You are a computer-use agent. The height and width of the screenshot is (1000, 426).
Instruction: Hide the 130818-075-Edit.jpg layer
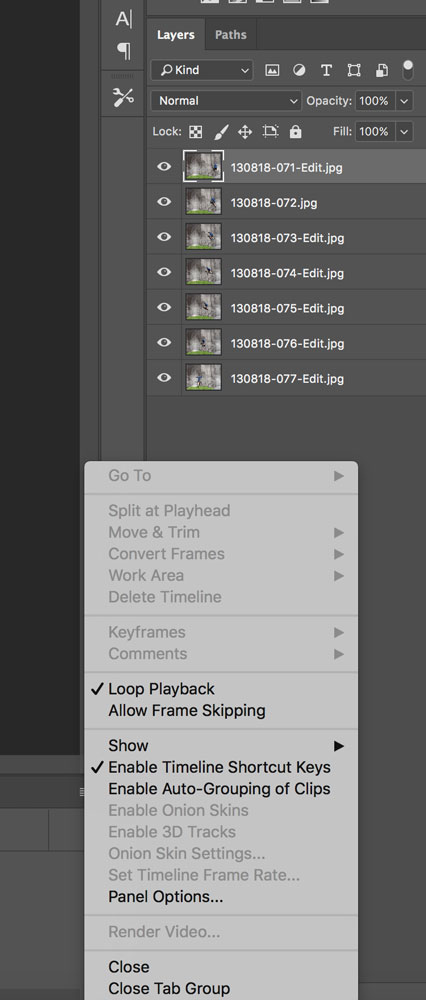click(x=164, y=307)
